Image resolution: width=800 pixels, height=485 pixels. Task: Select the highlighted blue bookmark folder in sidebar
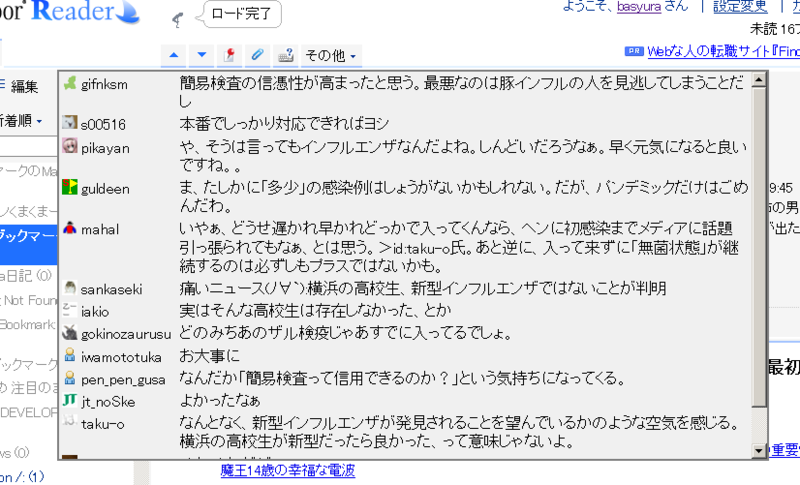[x=29, y=244]
